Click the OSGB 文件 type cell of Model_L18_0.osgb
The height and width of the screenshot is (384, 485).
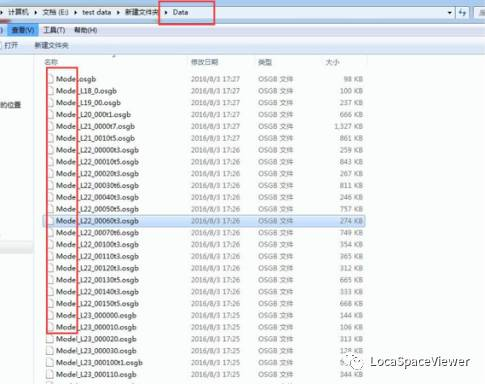coord(276,91)
